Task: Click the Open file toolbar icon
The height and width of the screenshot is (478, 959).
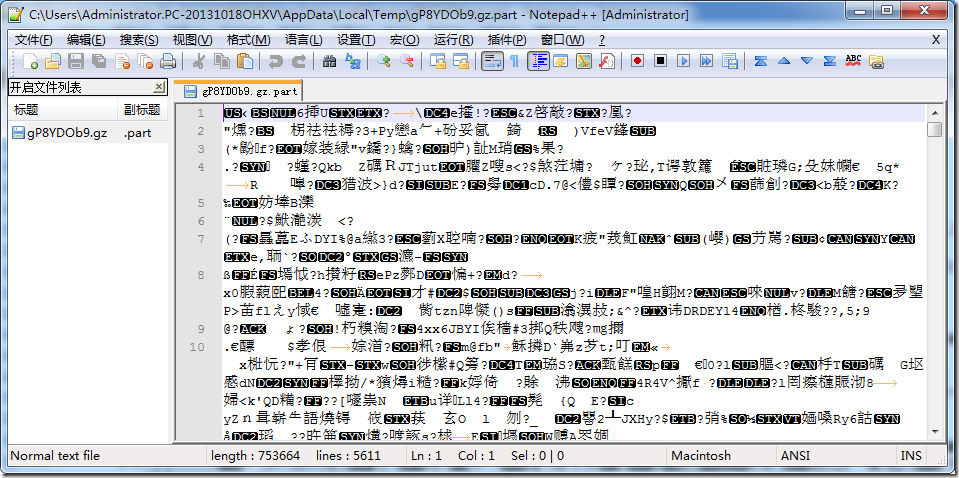Action: click(x=53, y=61)
